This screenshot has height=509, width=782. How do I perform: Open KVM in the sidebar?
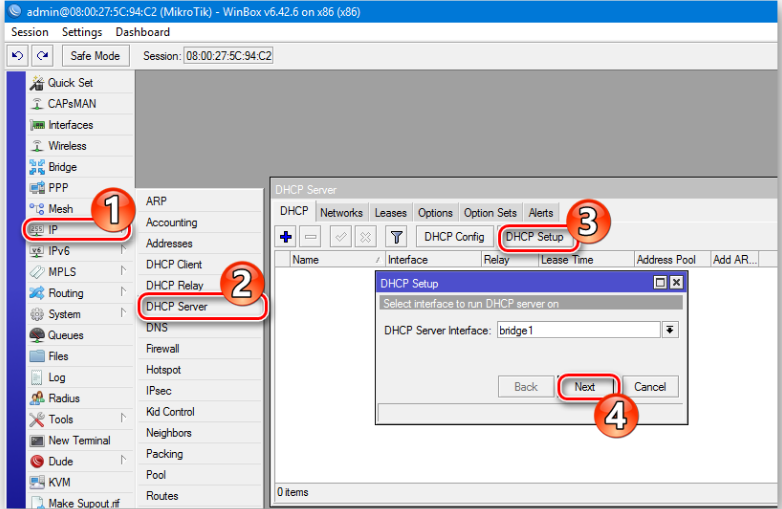pyautogui.click(x=80, y=482)
